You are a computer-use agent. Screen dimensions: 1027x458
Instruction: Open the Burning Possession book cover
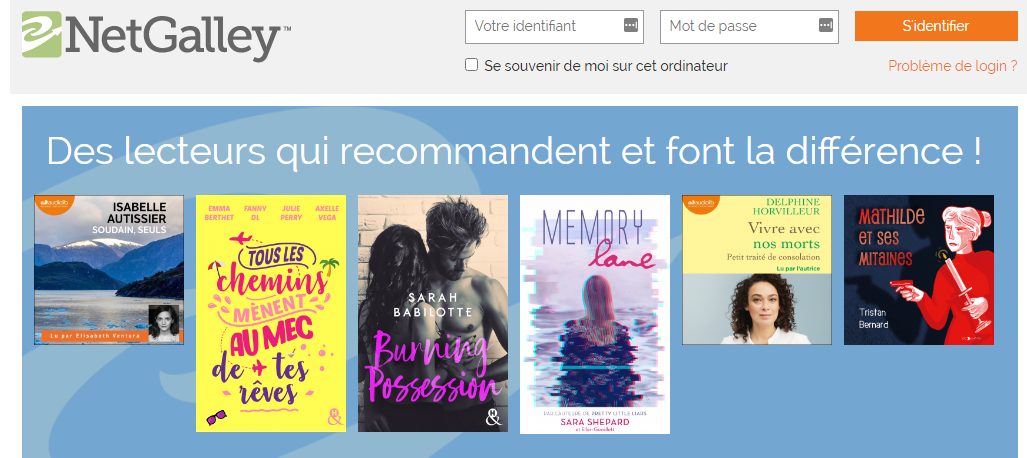[433, 313]
